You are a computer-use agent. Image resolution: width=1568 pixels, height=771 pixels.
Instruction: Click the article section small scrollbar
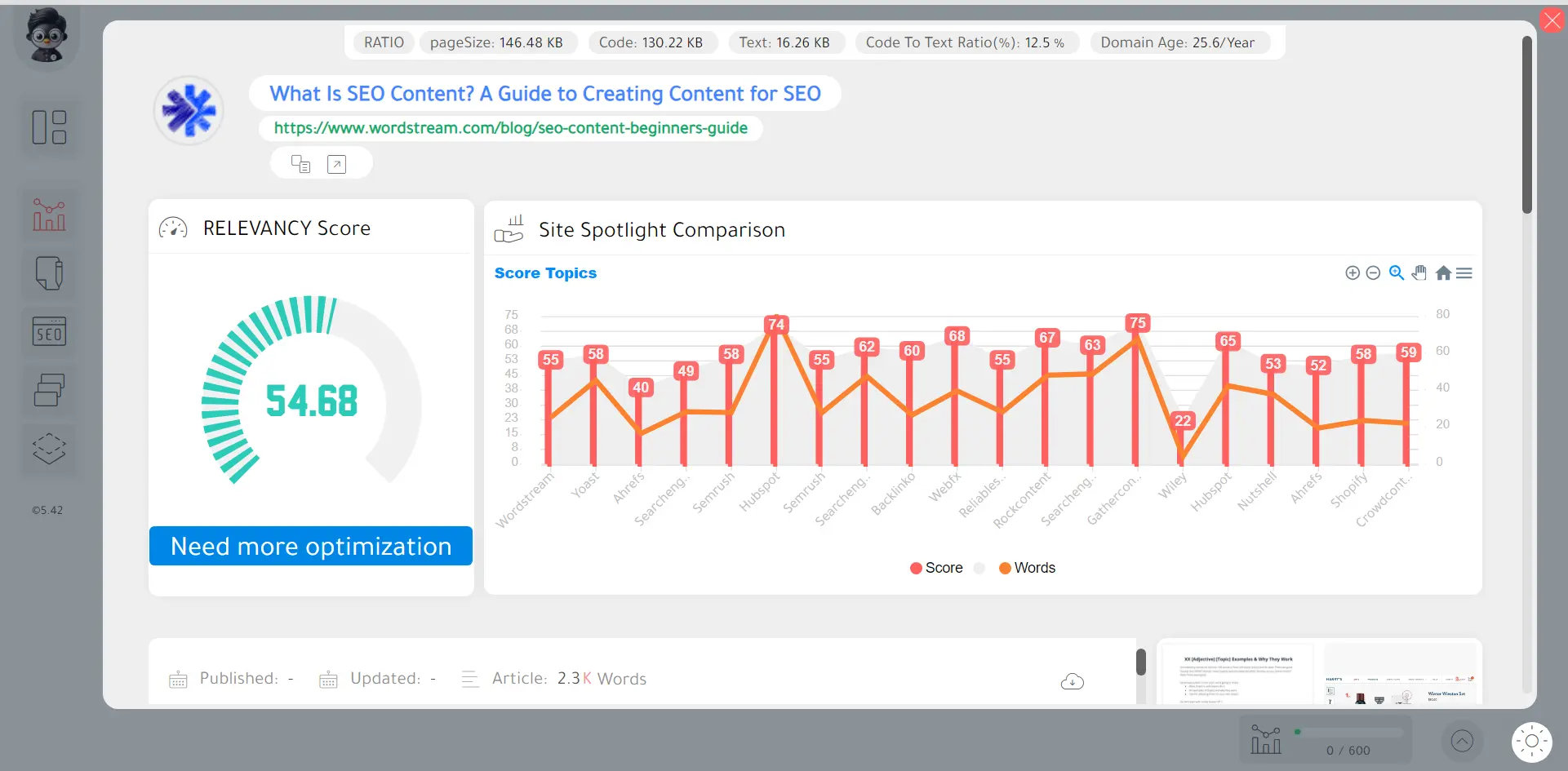(1141, 662)
